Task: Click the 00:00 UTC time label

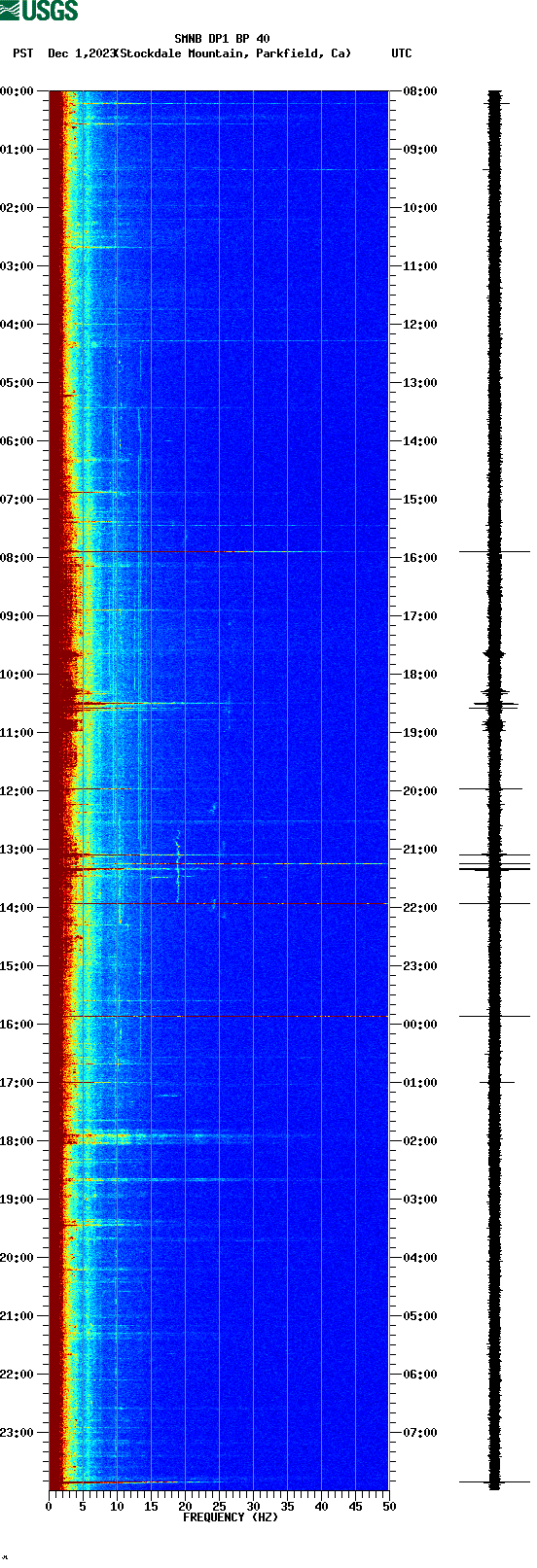Action: pyautogui.click(x=420, y=1025)
